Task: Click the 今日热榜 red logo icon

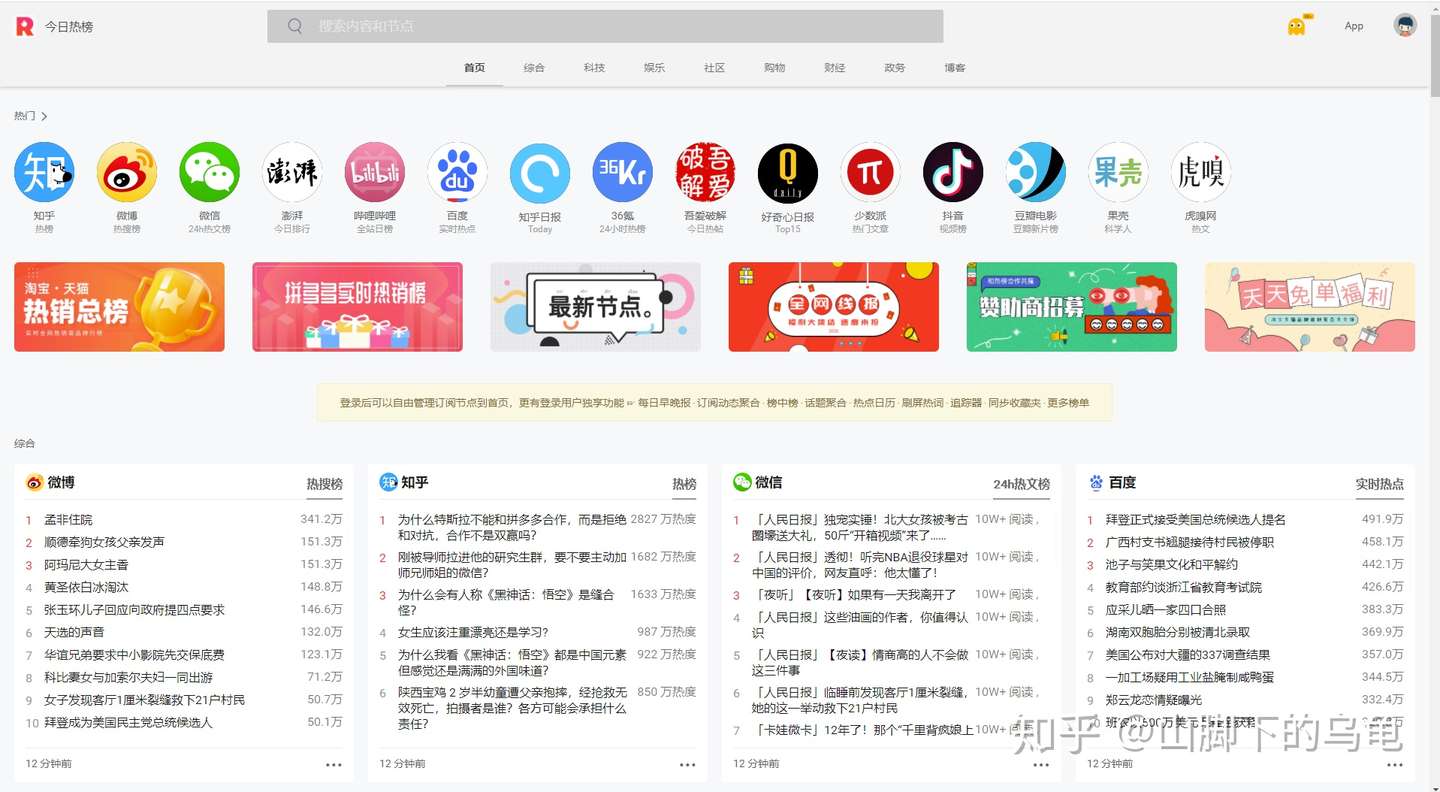Action: tap(24, 27)
